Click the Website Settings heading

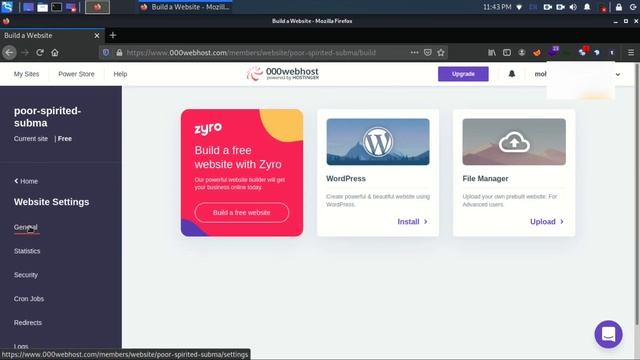click(x=51, y=202)
